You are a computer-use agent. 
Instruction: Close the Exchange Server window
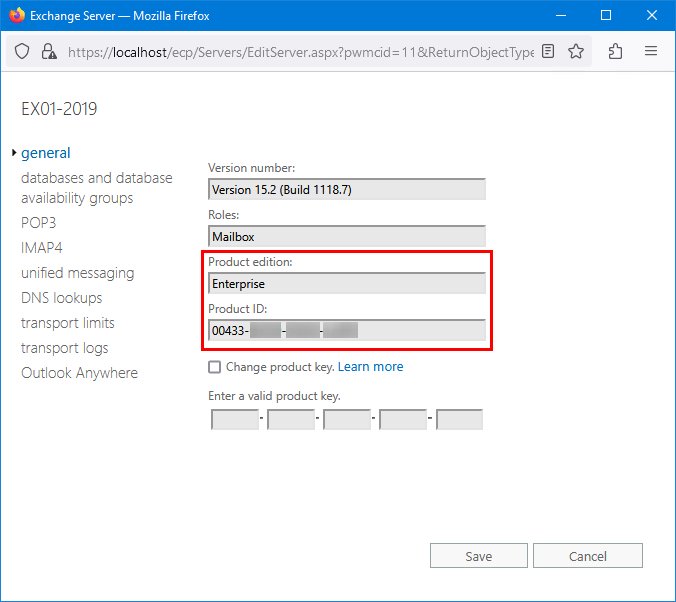pos(651,16)
